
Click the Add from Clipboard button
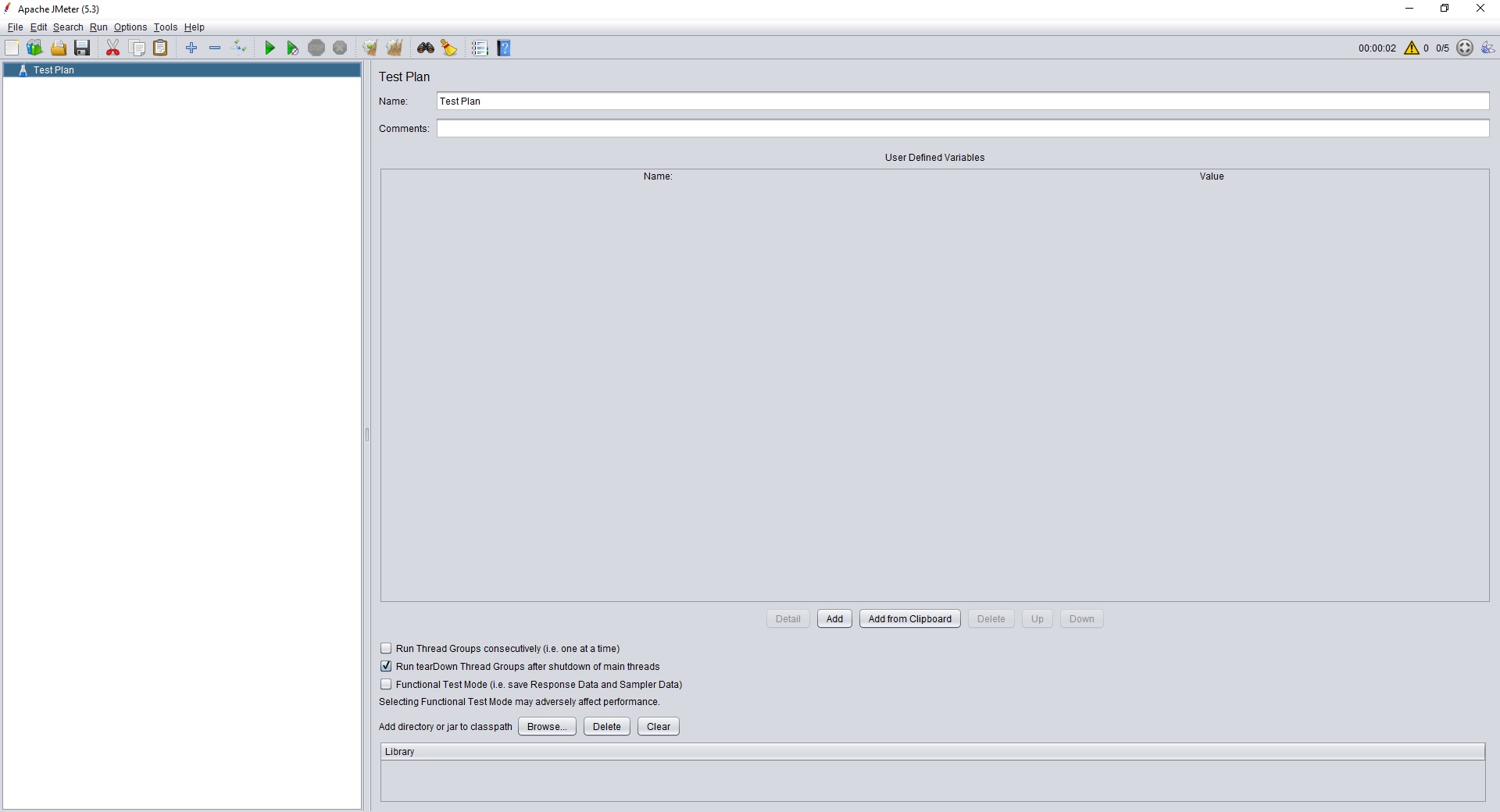click(910, 618)
